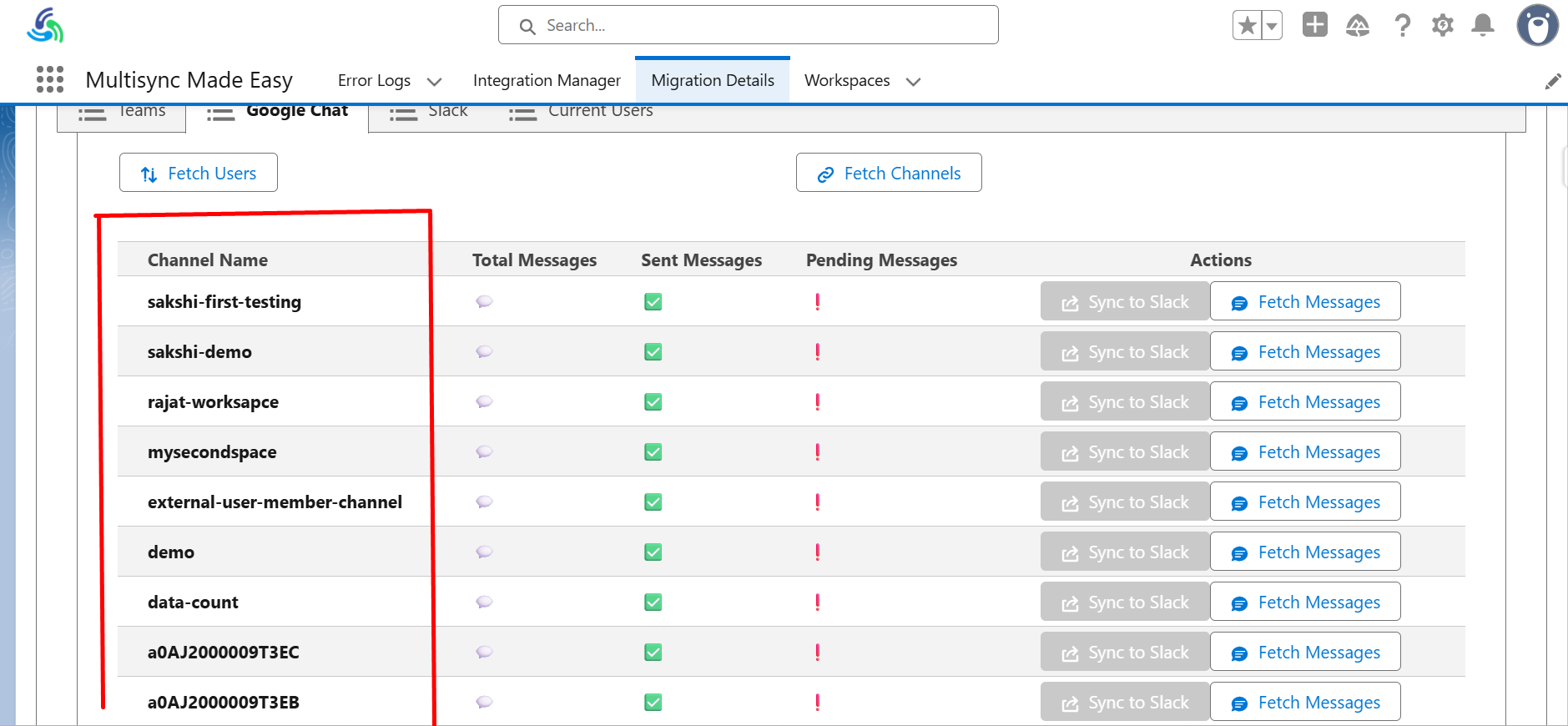Image resolution: width=1568 pixels, height=726 pixels.
Task: Fetch Messages for a0AJ2000009T3EB
Action: pyautogui.click(x=1305, y=702)
